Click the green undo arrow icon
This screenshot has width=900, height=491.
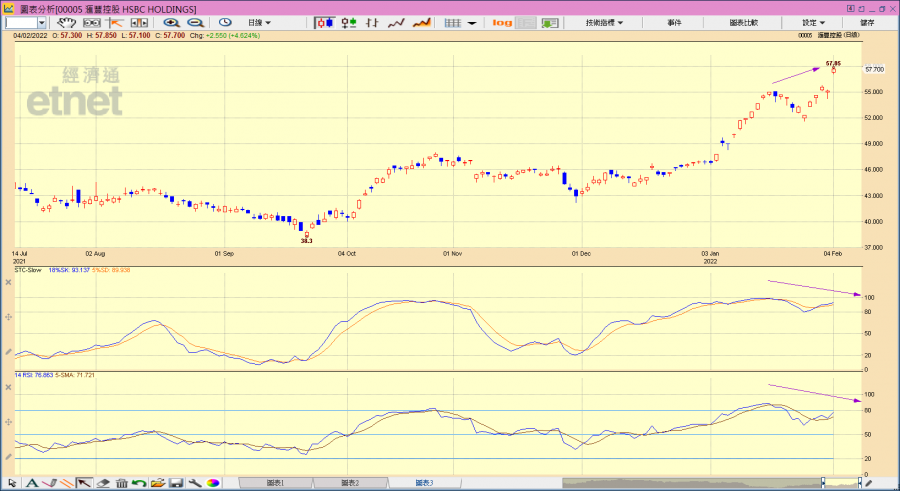coord(139,483)
